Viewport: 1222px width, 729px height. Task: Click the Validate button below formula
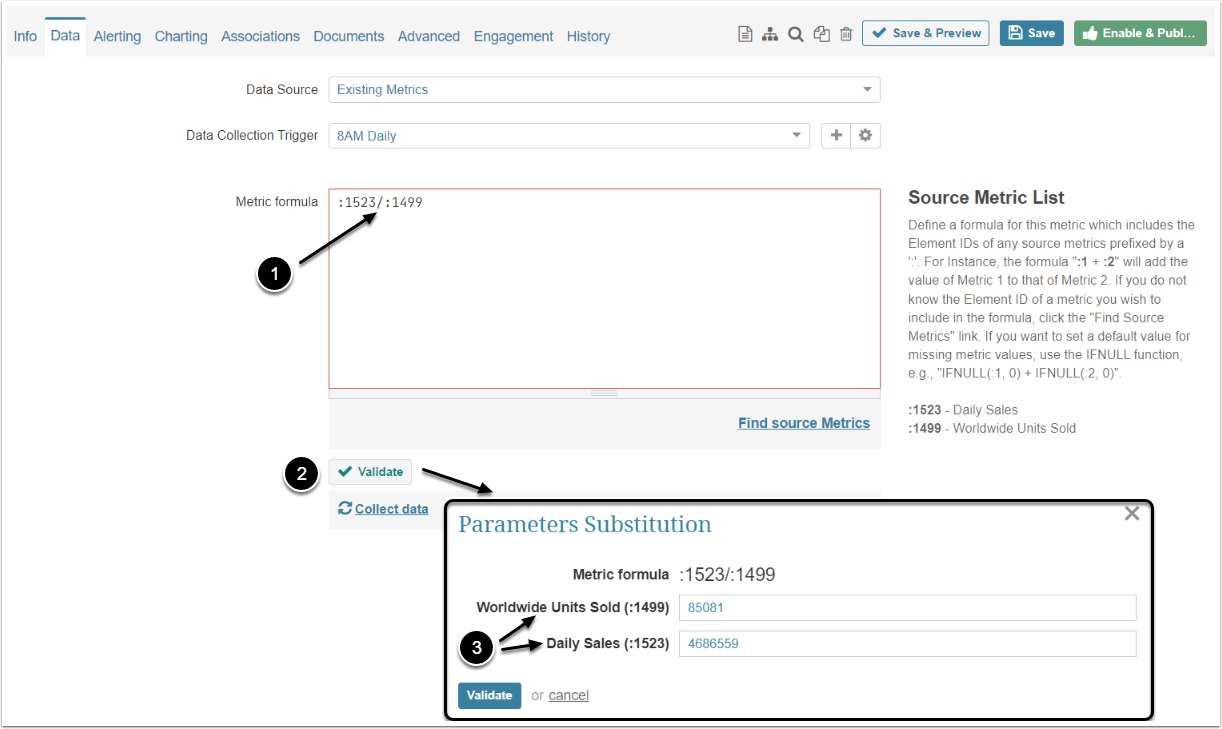pyautogui.click(x=370, y=472)
